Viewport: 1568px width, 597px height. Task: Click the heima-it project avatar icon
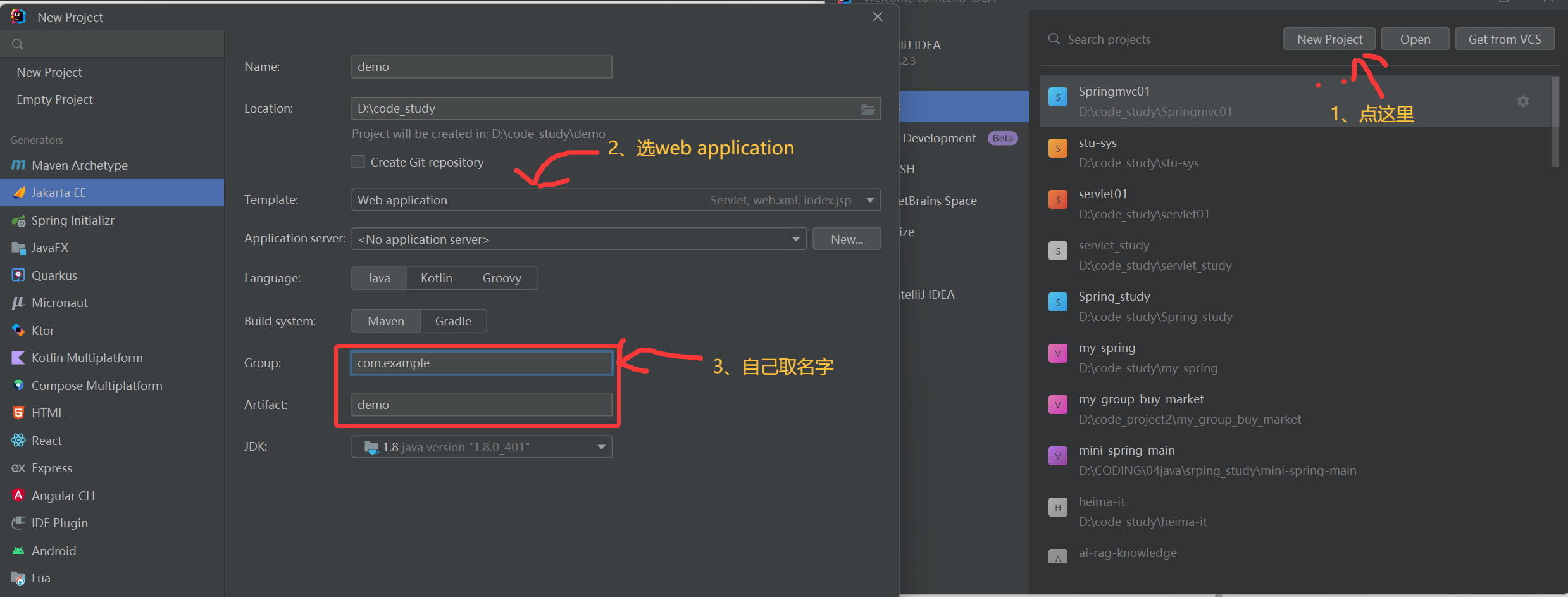pos(1058,508)
